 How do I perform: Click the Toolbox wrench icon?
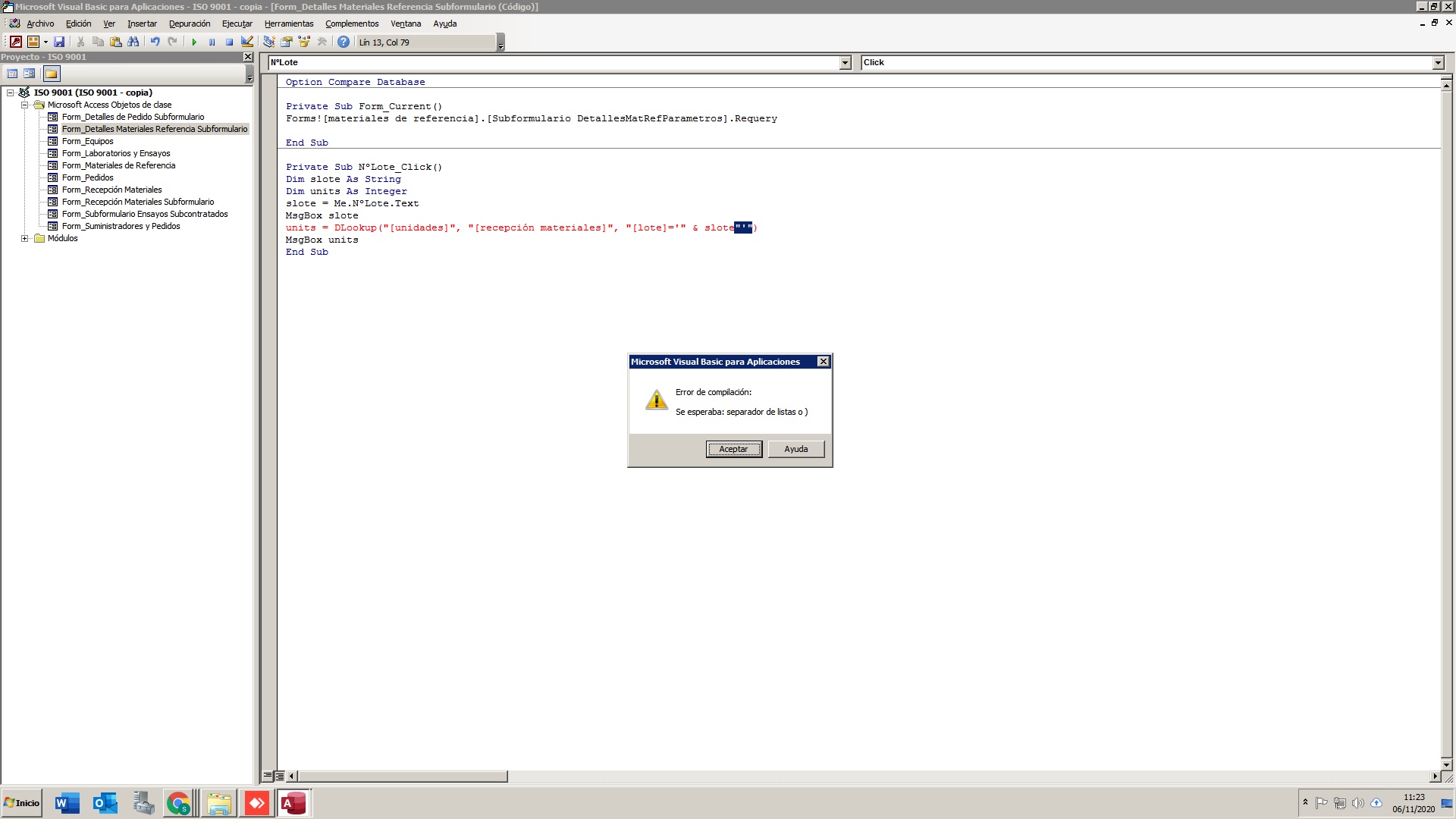click(x=322, y=42)
